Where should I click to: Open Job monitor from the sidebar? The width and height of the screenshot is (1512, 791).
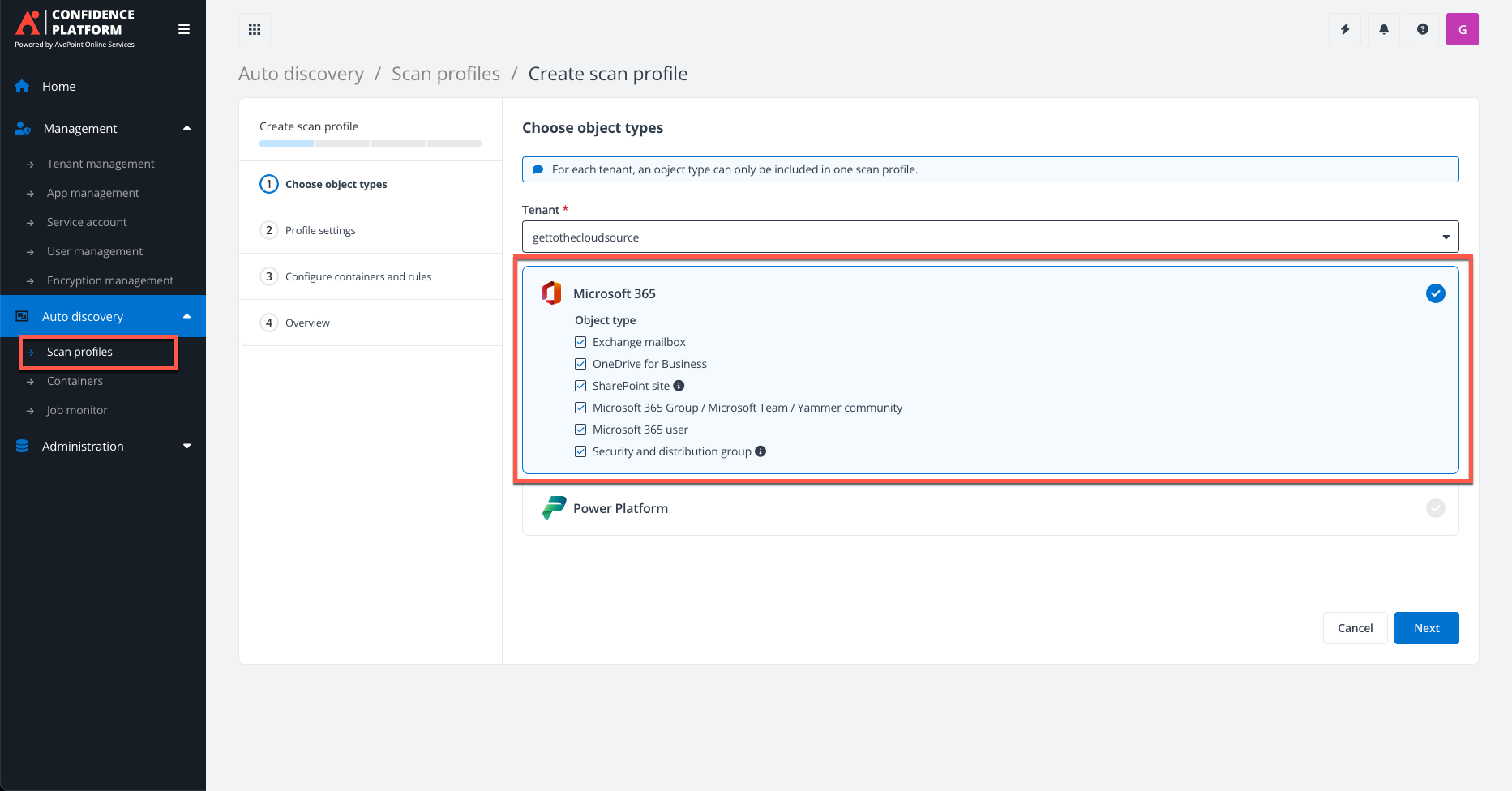coord(77,410)
